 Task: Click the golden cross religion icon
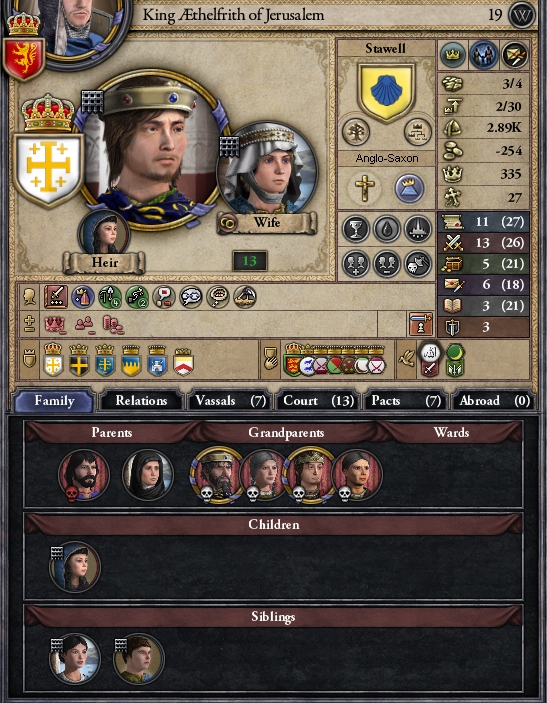coord(365,188)
